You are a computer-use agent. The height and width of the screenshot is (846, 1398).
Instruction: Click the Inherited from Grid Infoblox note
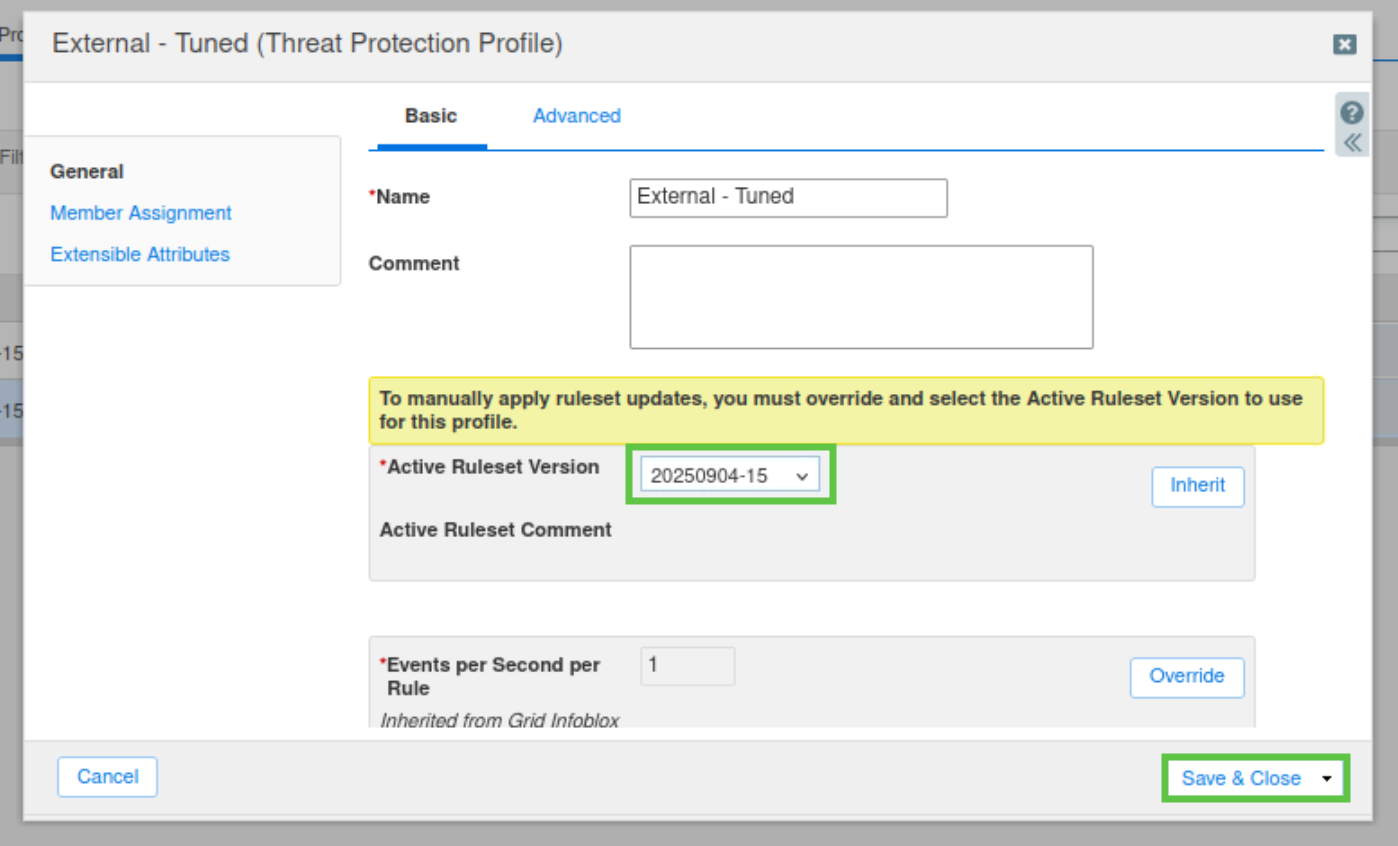point(500,720)
